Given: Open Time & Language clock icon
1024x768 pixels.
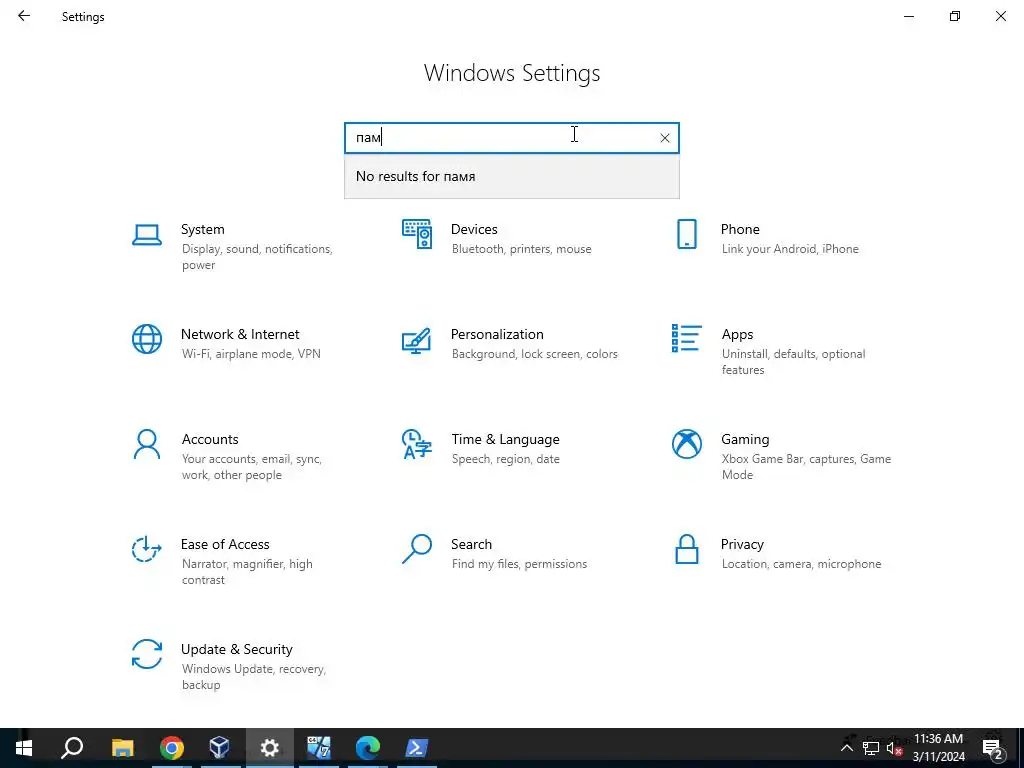Looking at the screenshot, I should [417, 444].
